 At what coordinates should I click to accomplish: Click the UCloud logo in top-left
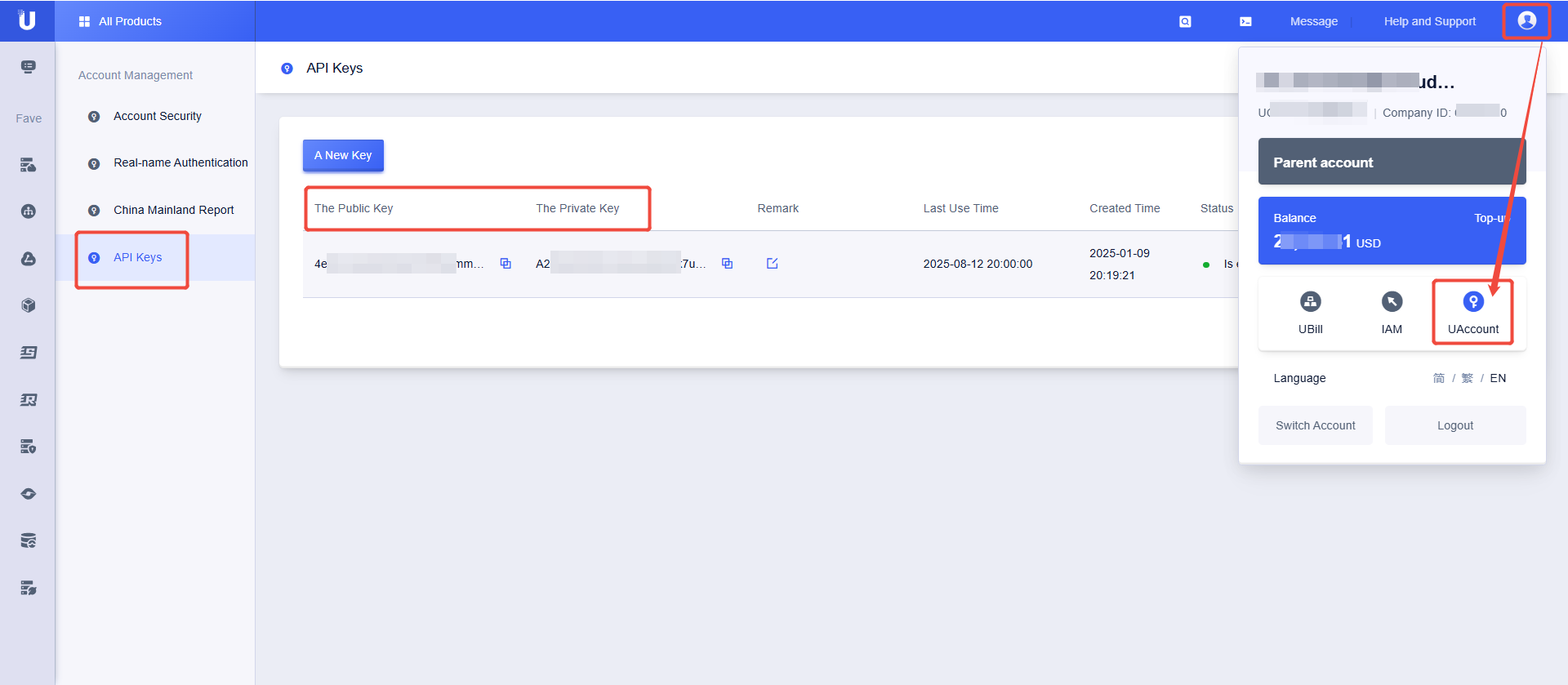pyautogui.click(x=27, y=20)
